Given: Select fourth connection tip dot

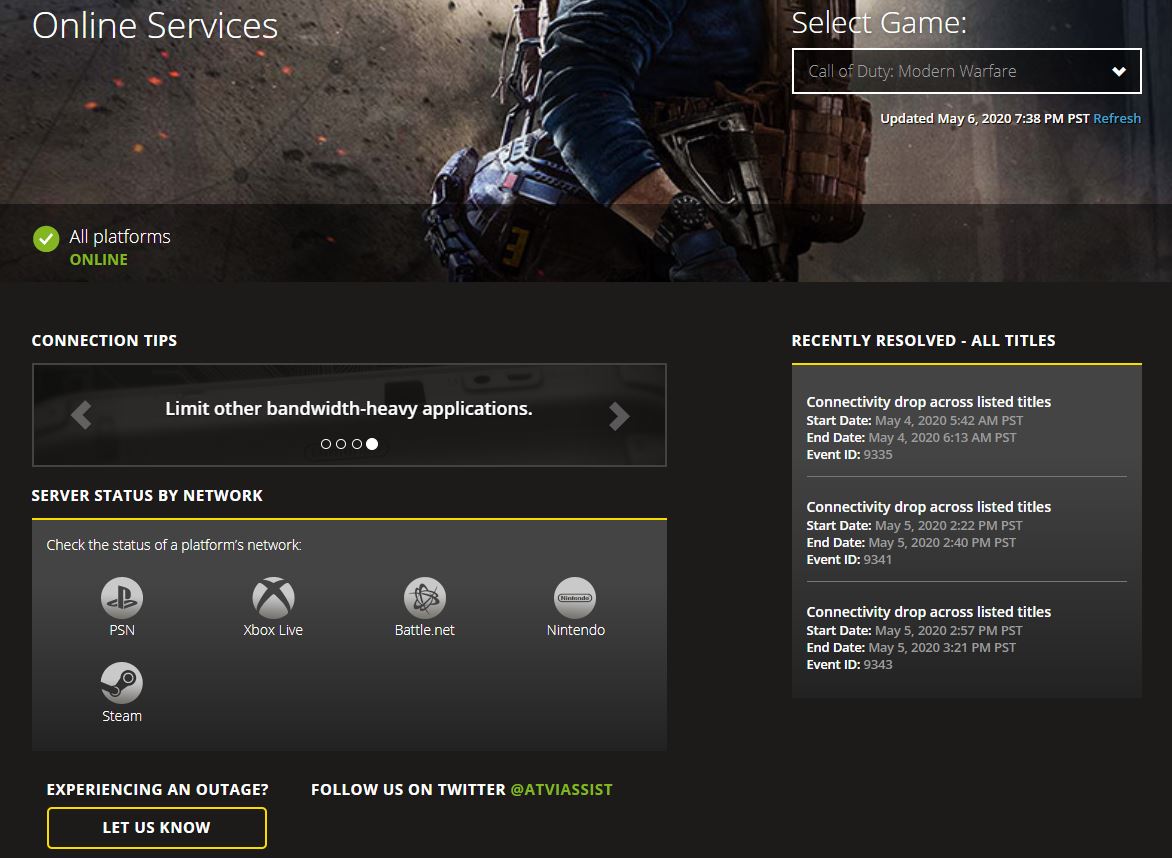Looking at the screenshot, I should 372,444.
